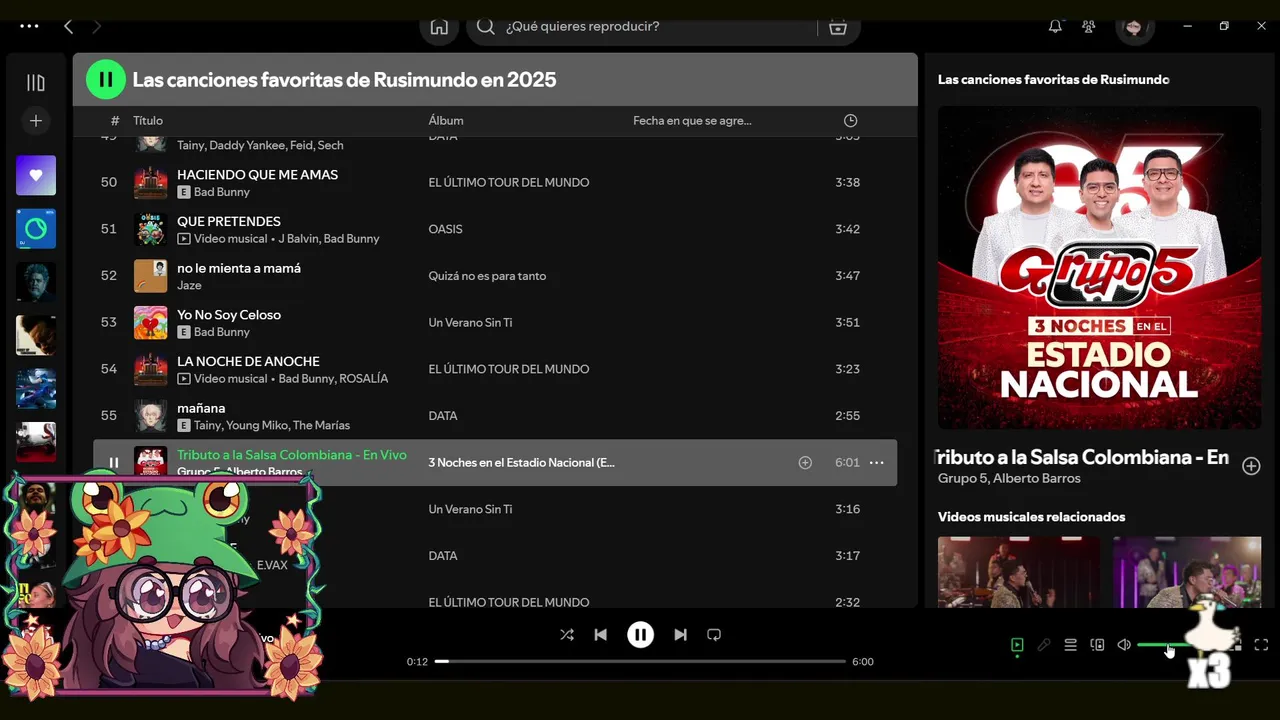Open the Home page icon
This screenshot has height=720, width=1280.
439,27
